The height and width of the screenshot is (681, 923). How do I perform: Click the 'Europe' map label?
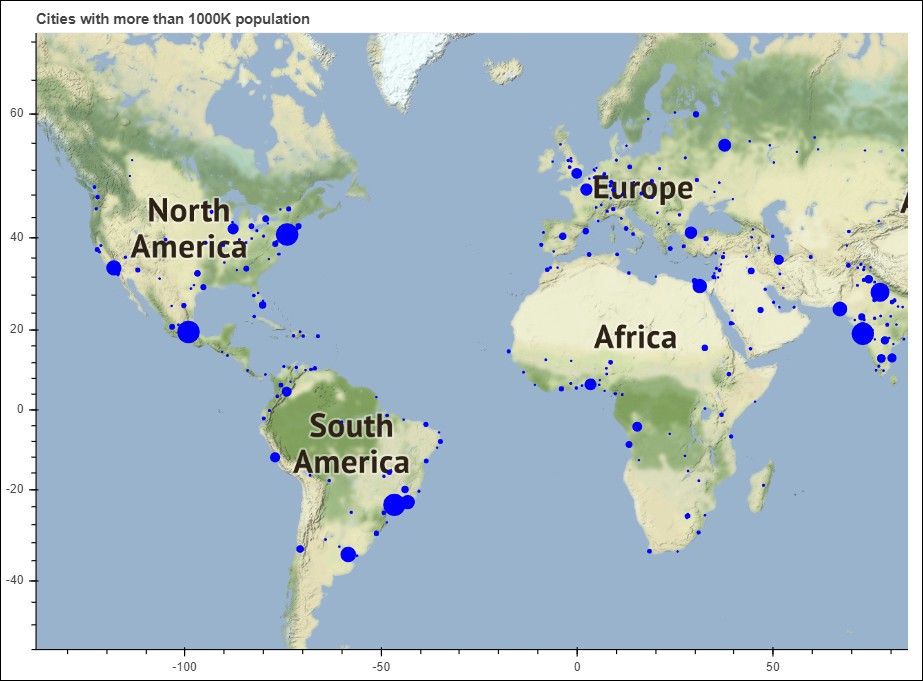(x=643, y=188)
